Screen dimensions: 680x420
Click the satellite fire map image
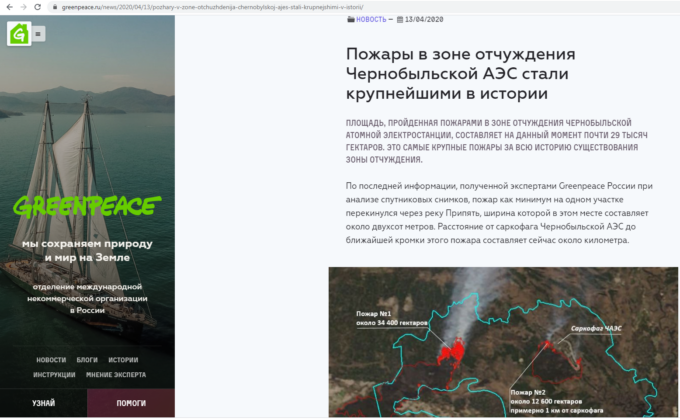(503, 342)
